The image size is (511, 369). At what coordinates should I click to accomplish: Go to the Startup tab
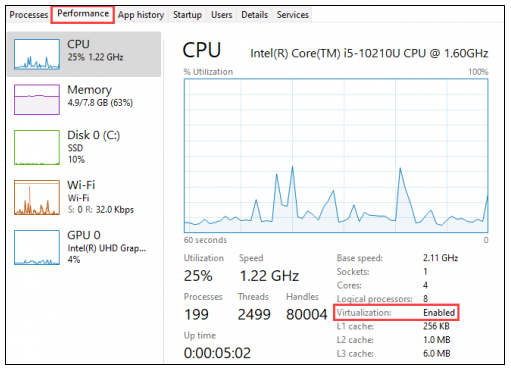(x=187, y=15)
